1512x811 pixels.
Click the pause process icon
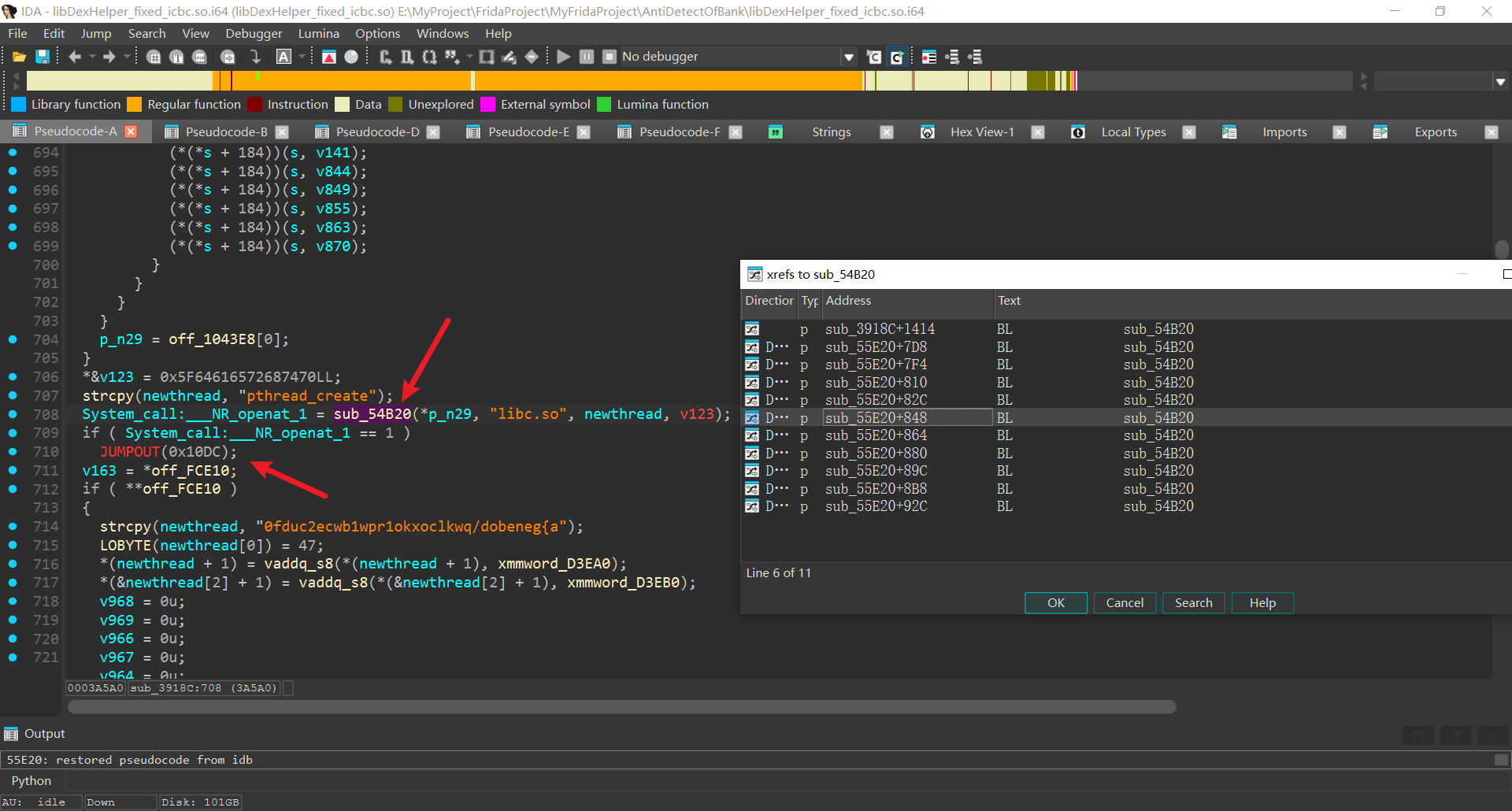coord(587,57)
